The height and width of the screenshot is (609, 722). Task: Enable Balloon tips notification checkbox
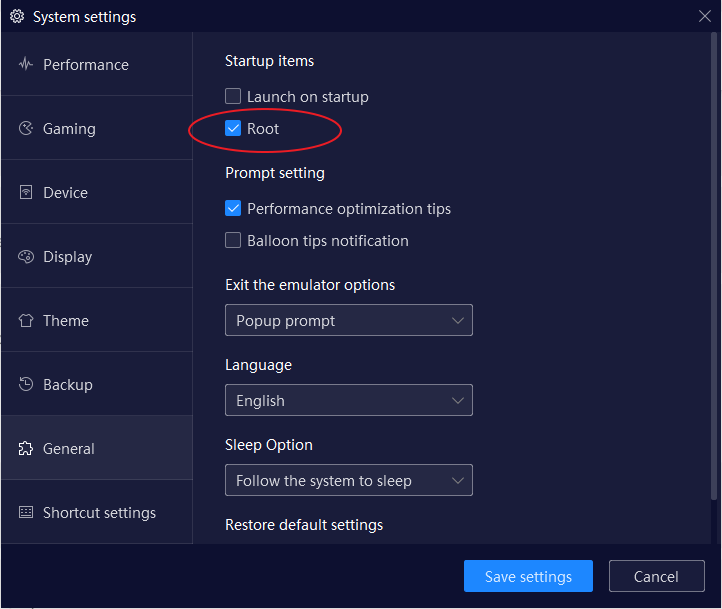click(233, 241)
